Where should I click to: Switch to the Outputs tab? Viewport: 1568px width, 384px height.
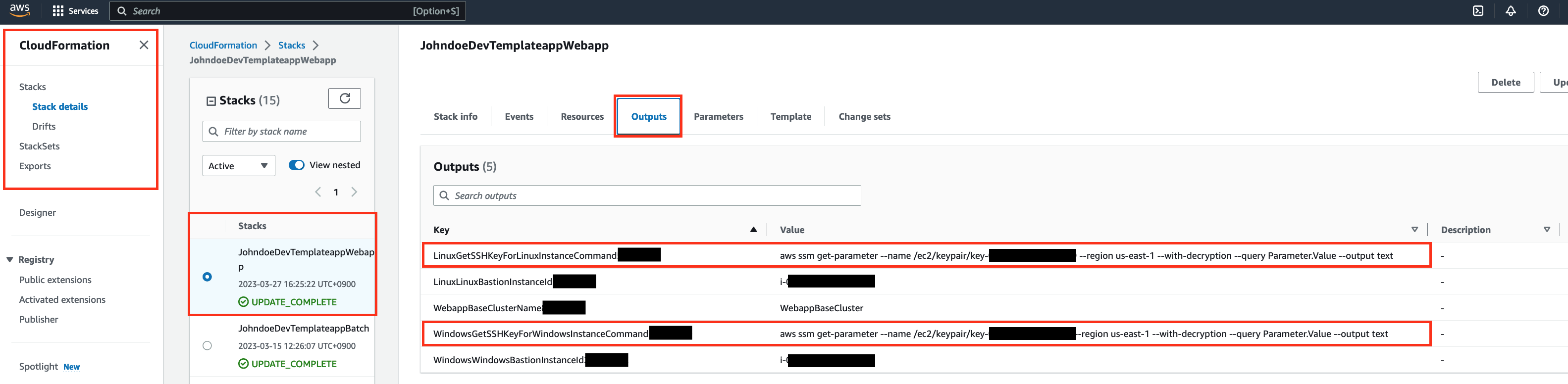coord(648,116)
